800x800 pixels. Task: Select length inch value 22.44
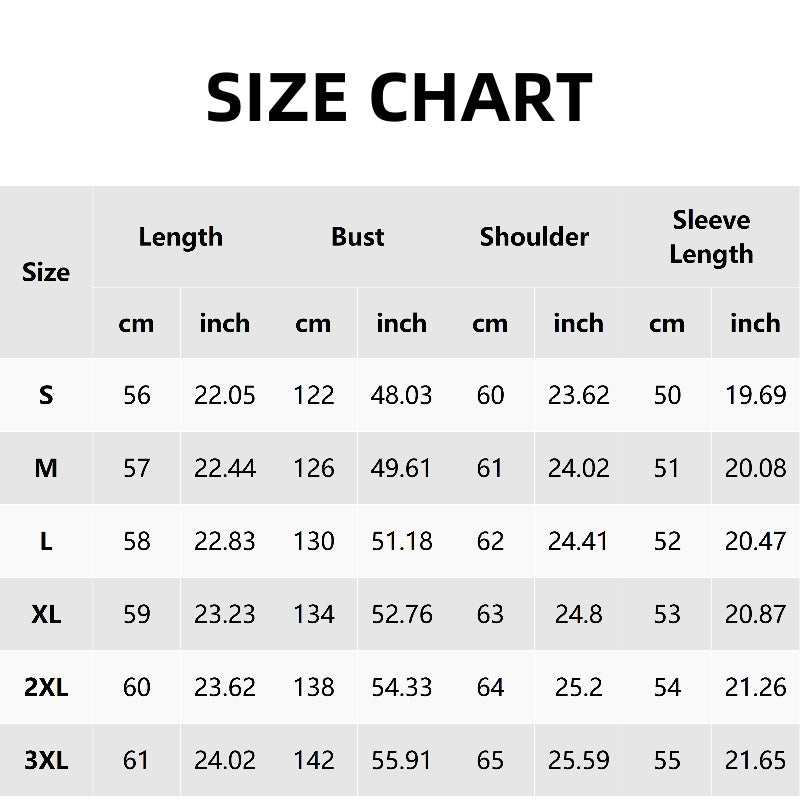(225, 468)
